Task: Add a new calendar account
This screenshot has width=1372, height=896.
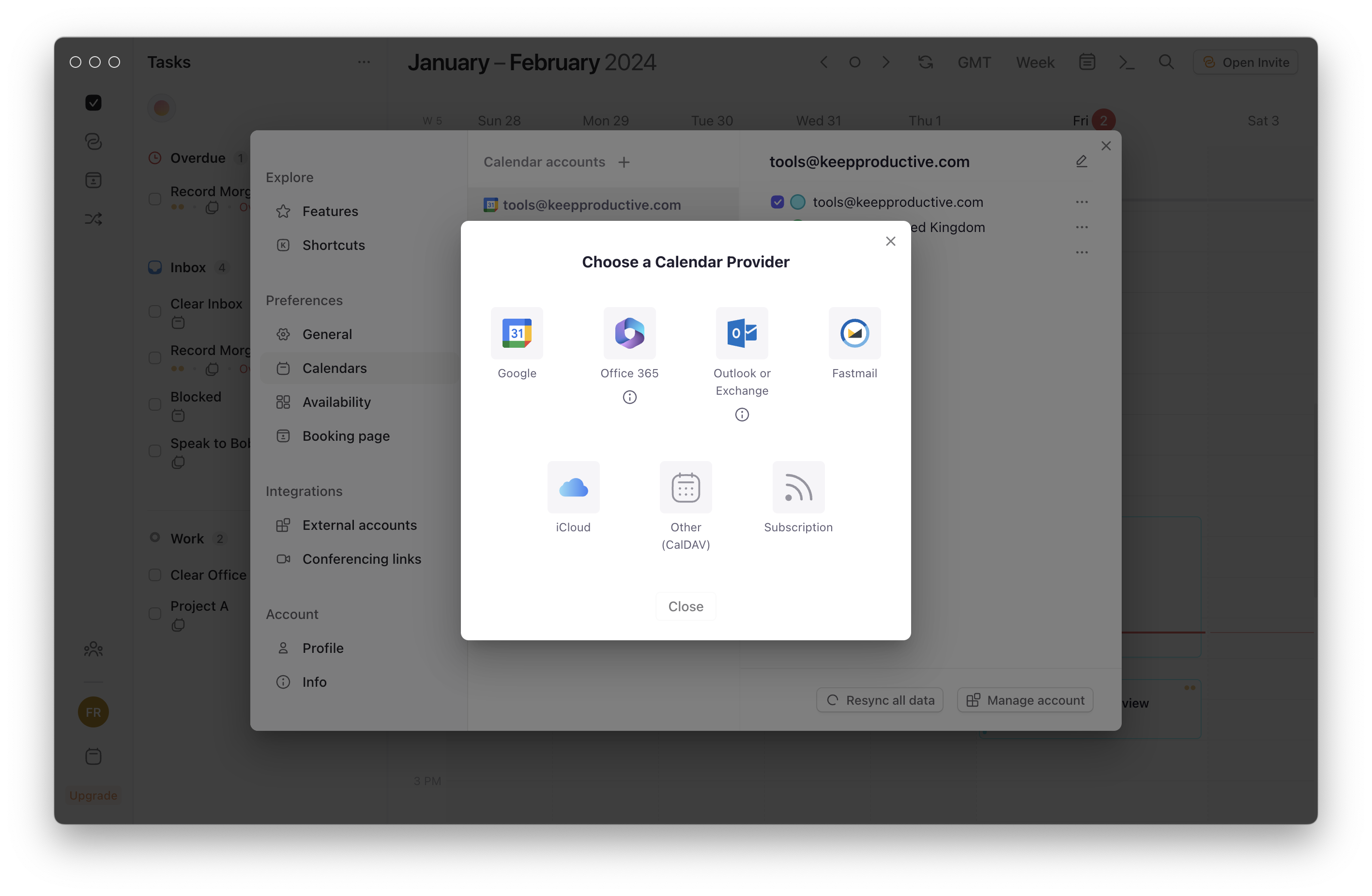Action: click(625, 163)
